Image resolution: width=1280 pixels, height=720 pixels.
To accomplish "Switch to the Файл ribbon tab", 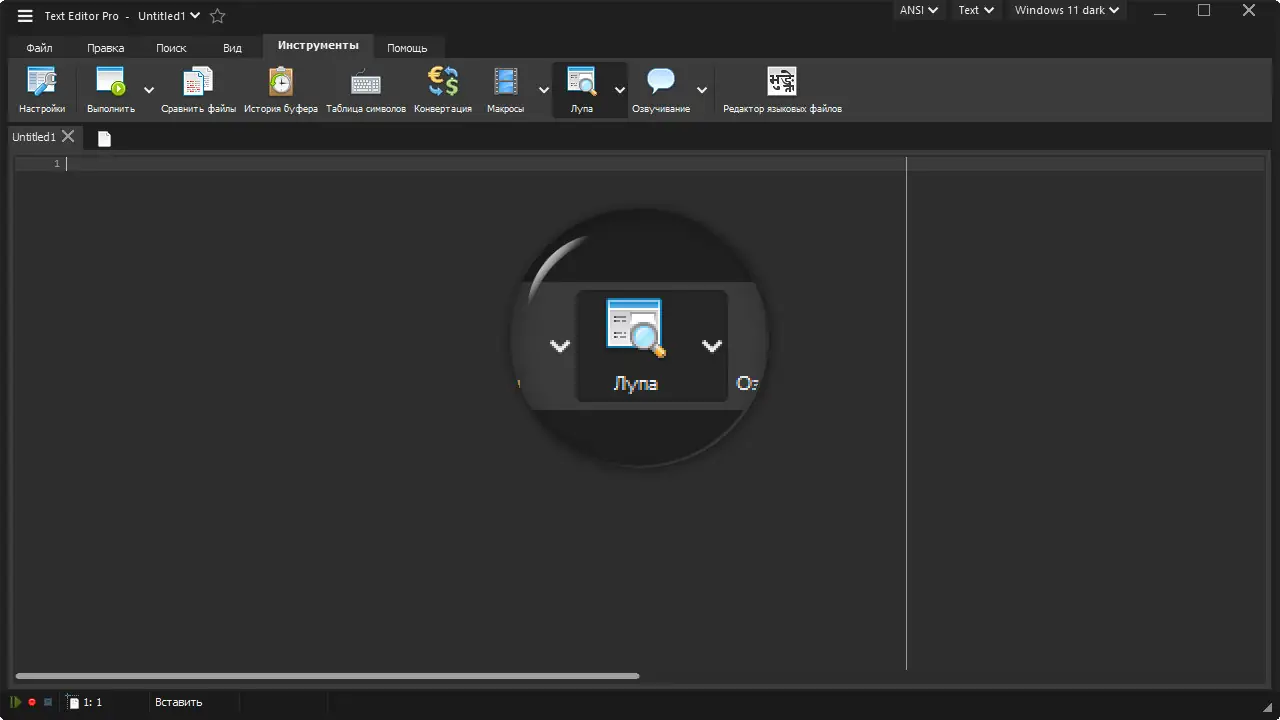I will 40,48.
